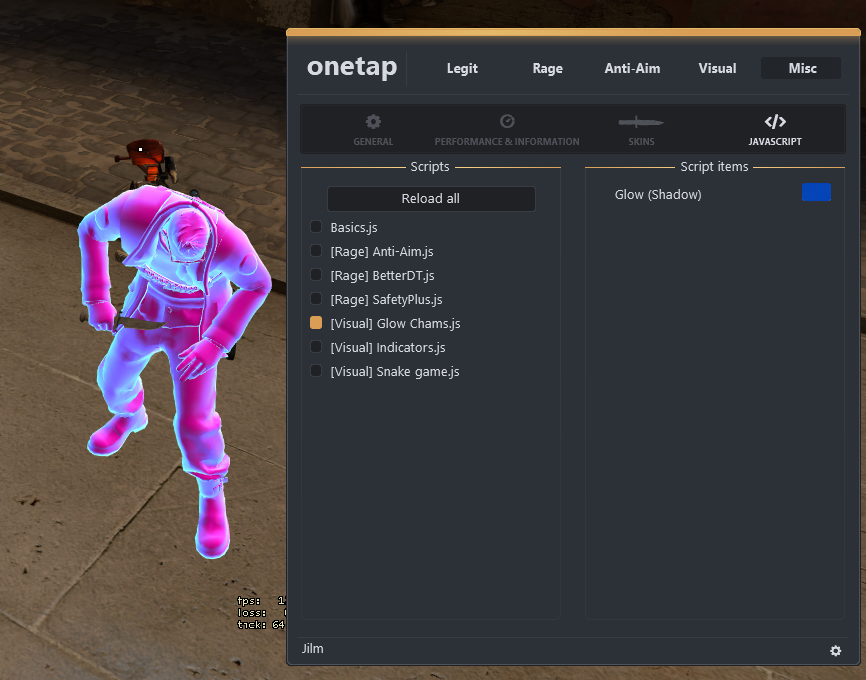This screenshot has width=866, height=680.
Task: Click the [Visual] Indicators.js script name
Action: (388, 348)
